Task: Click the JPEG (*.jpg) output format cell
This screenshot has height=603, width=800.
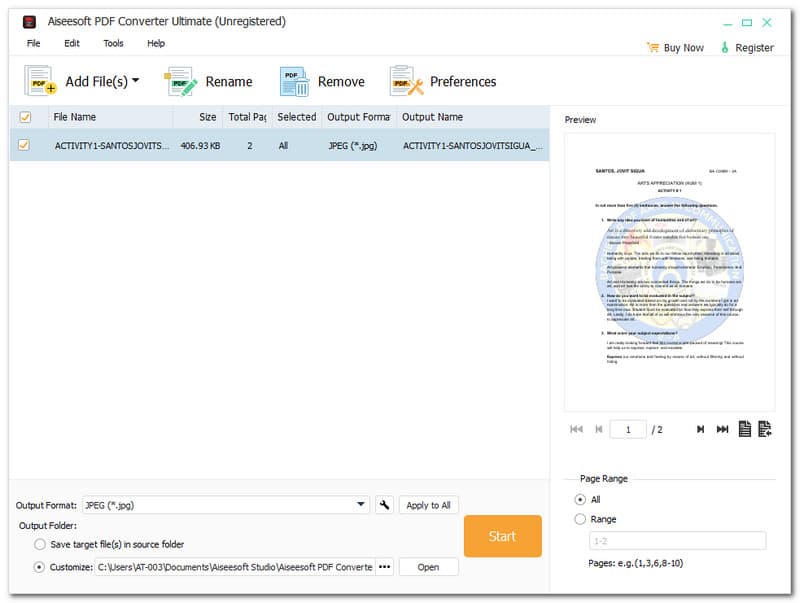Action: pos(353,146)
